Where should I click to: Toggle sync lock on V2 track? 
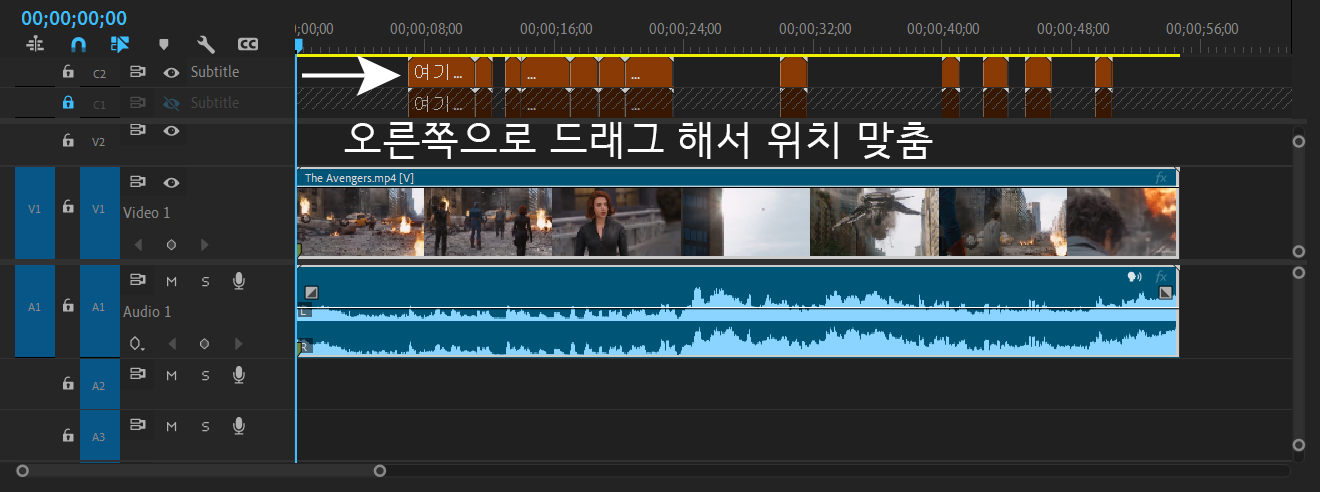click(x=138, y=130)
